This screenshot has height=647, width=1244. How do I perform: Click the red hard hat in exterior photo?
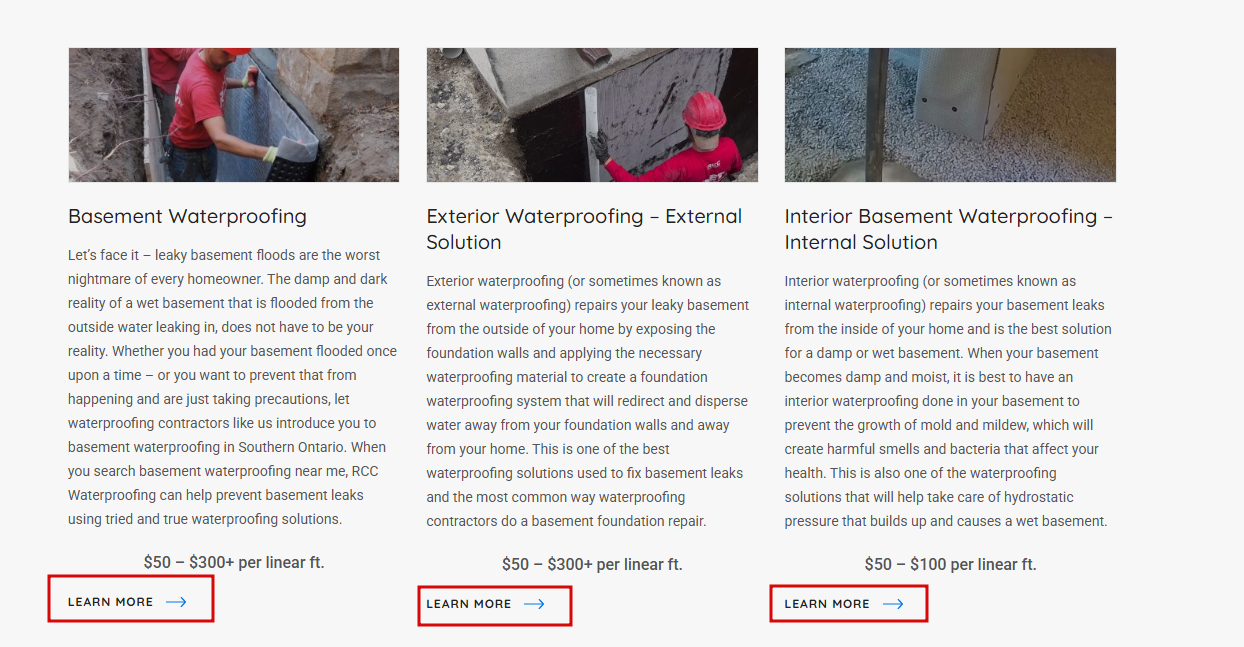point(704,110)
